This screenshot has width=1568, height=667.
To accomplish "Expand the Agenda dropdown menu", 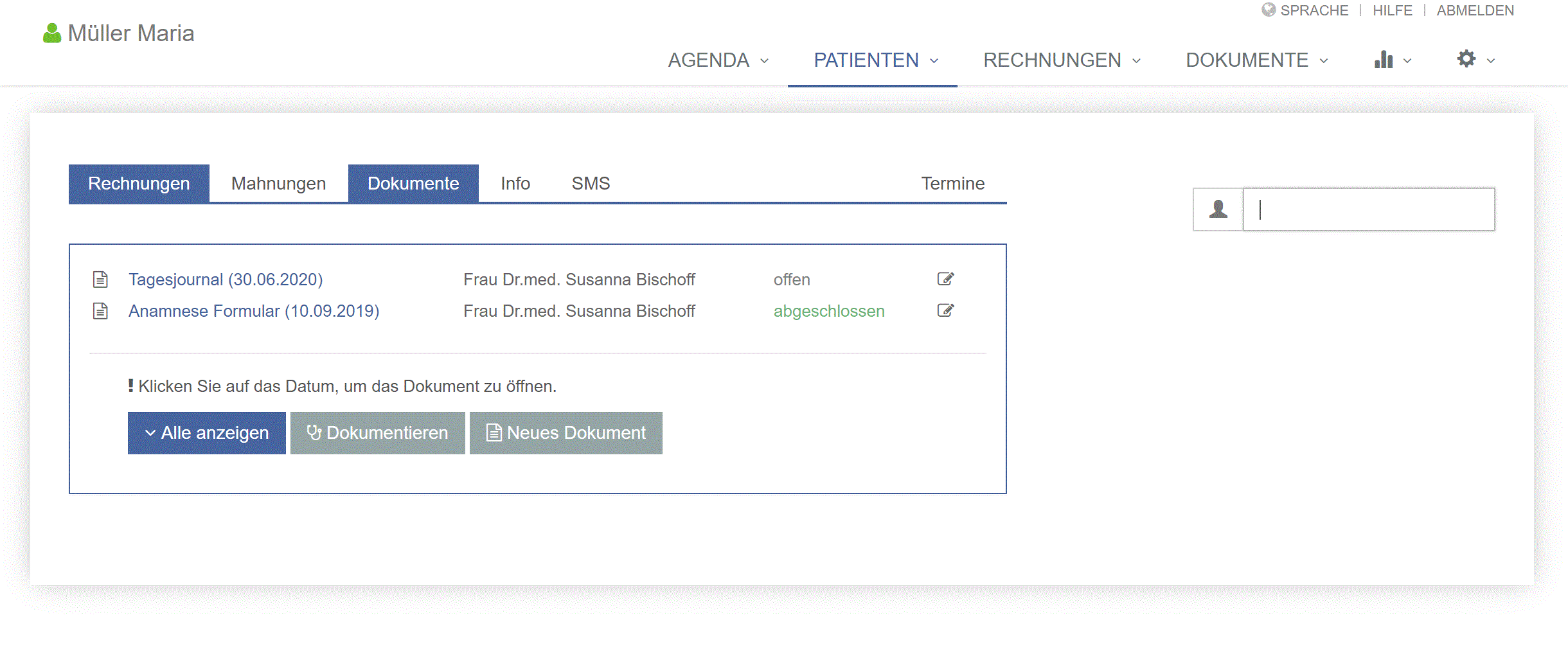I will click(x=718, y=60).
